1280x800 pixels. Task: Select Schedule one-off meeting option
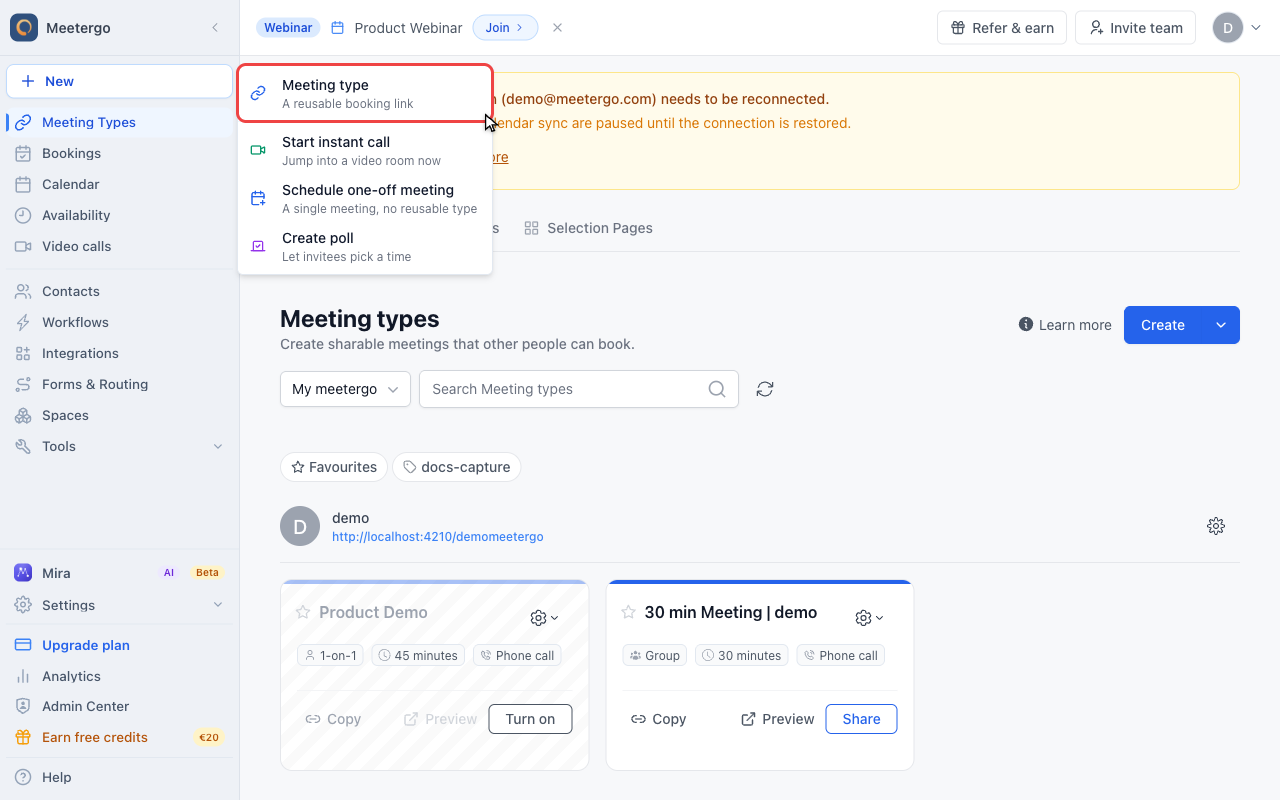pos(365,198)
